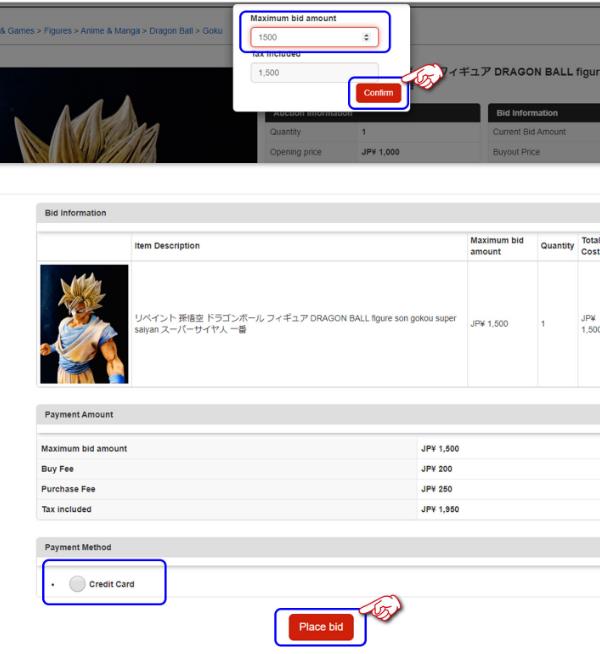Open the Anime & Manga breadcrumb link

tap(110, 31)
